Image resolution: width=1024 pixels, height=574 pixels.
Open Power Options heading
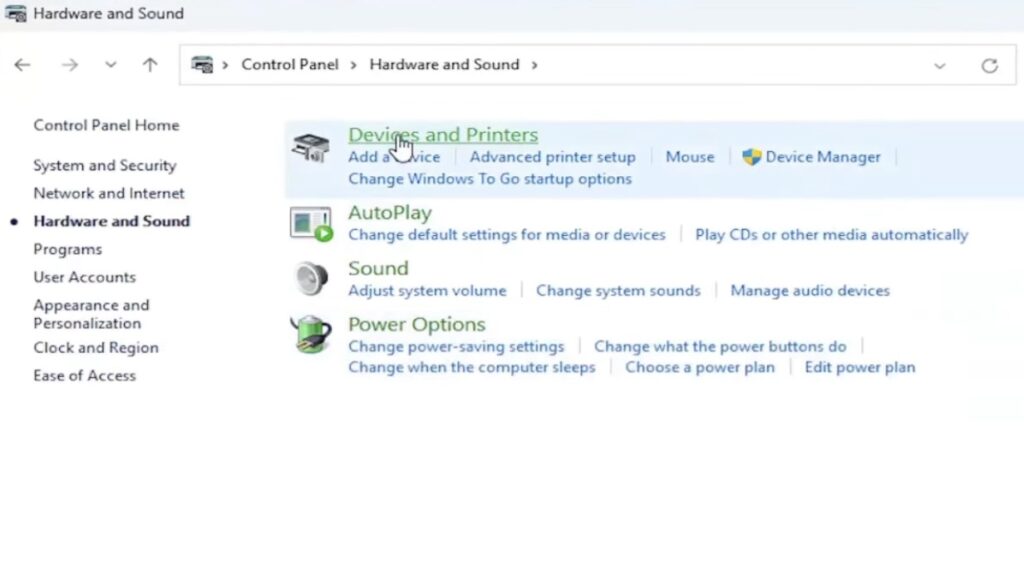point(417,325)
